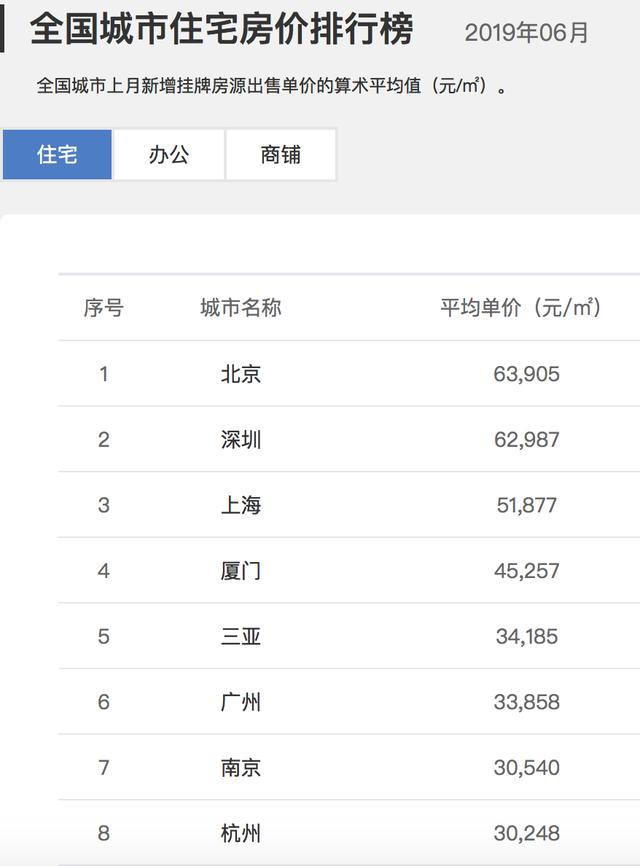Click the 南京 city name
The height and width of the screenshot is (866, 640).
pos(241,767)
